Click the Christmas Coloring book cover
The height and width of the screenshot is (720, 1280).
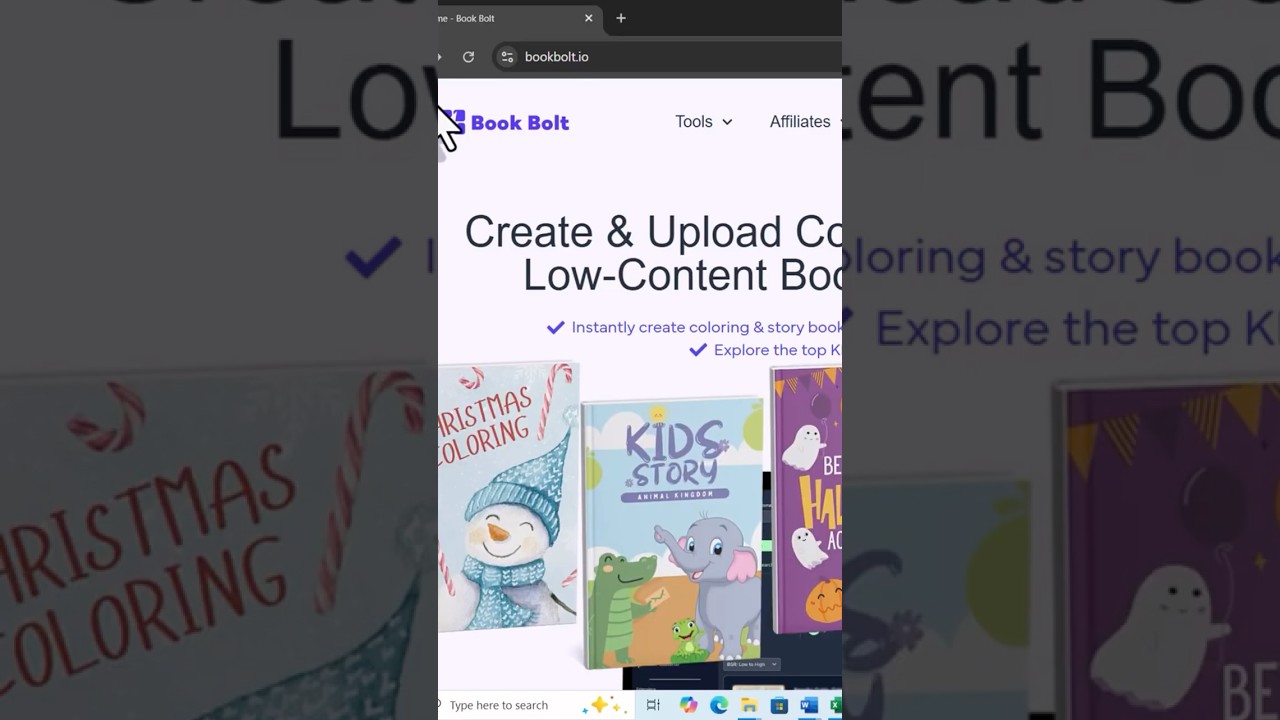(507, 498)
